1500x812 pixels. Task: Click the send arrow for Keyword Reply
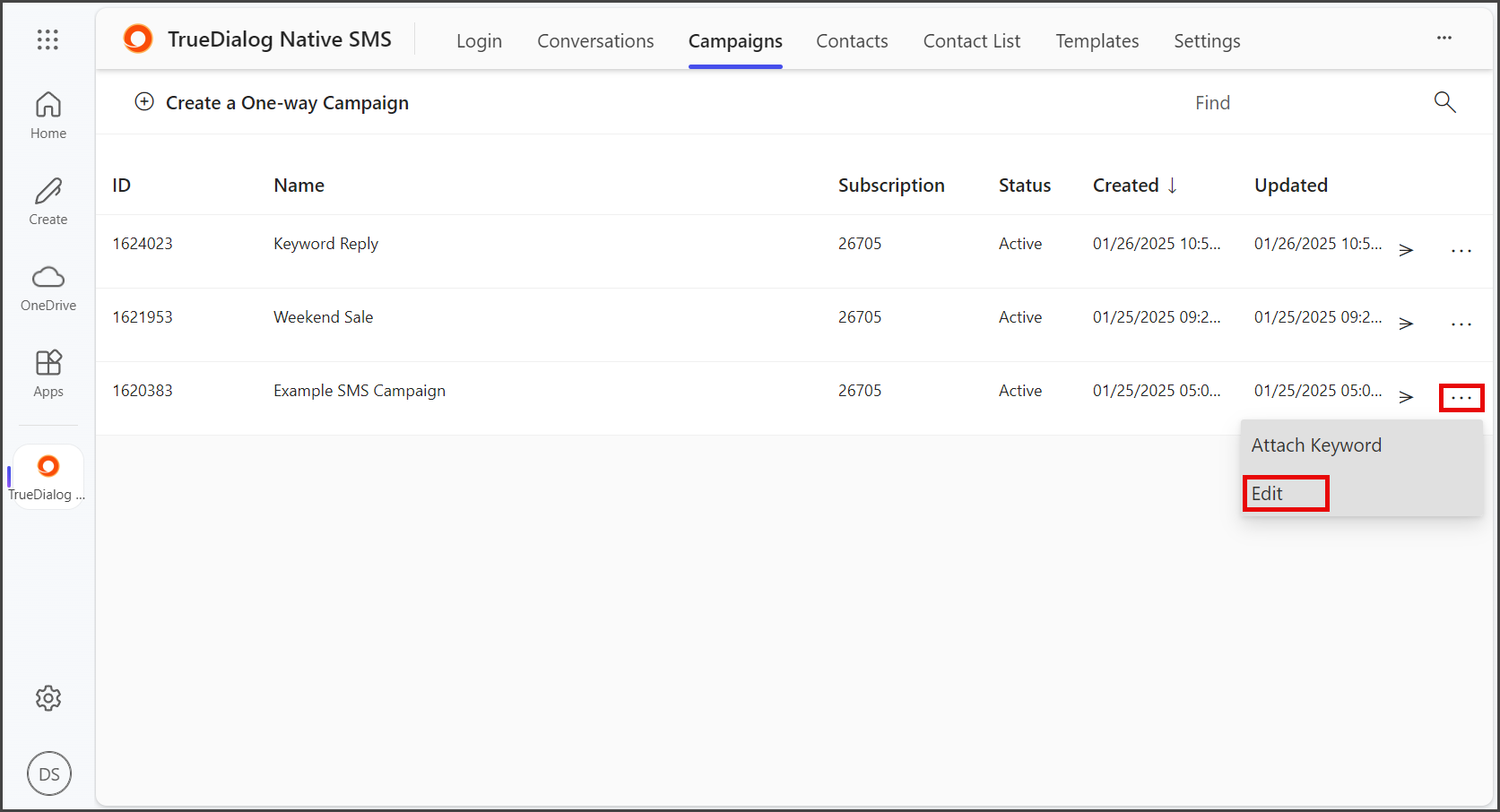[x=1406, y=250]
